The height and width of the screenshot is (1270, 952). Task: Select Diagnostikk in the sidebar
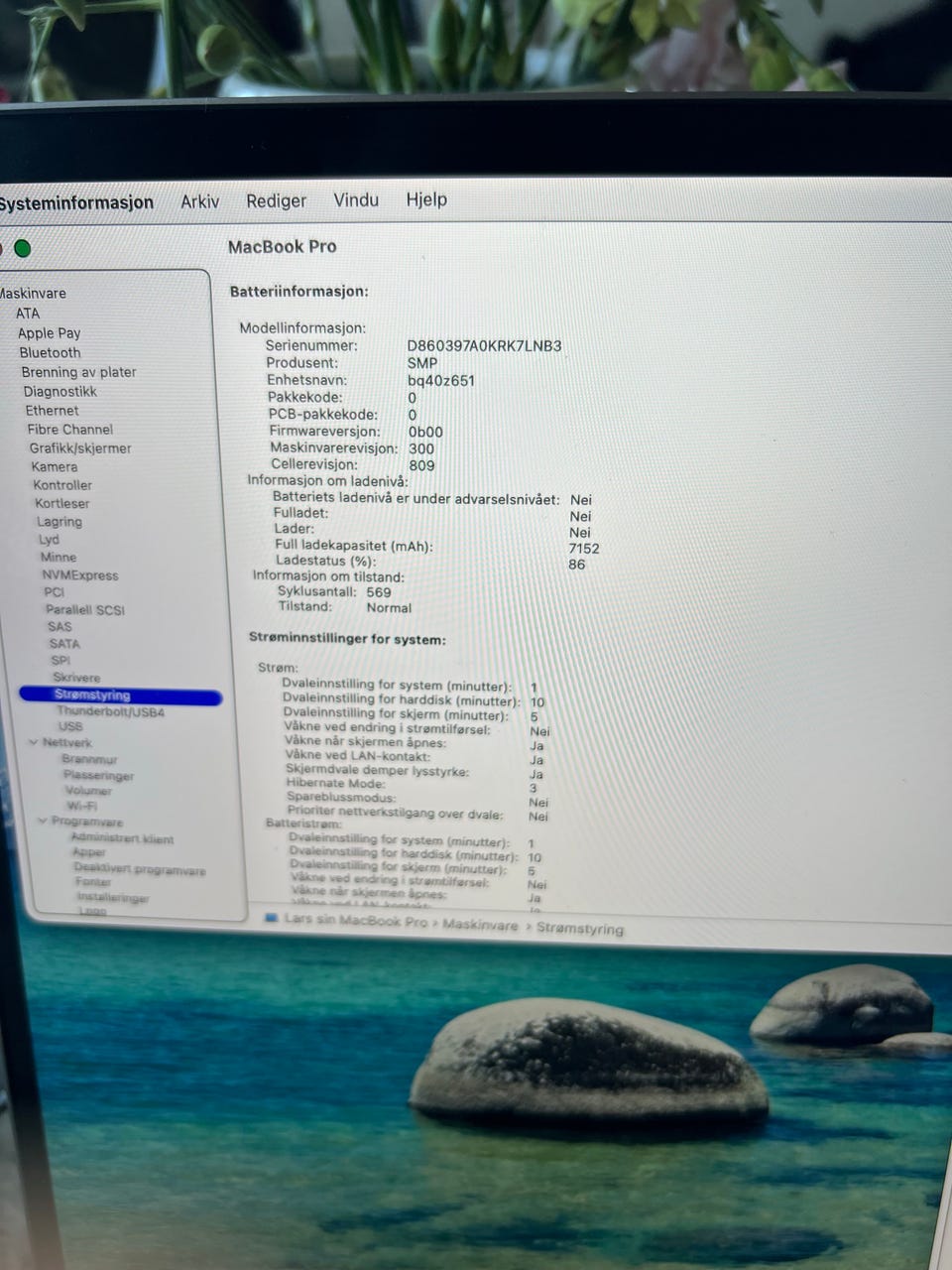(x=60, y=391)
